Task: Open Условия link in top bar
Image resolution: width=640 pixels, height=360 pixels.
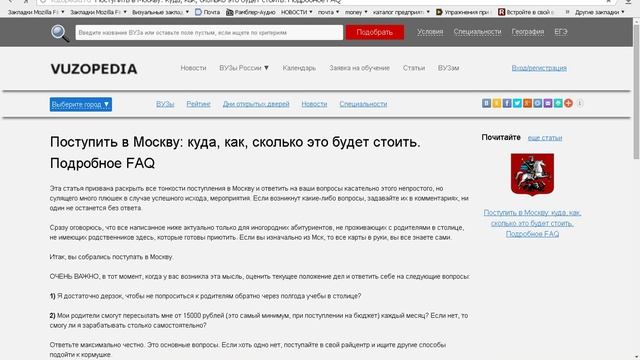Action: point(430,31)
